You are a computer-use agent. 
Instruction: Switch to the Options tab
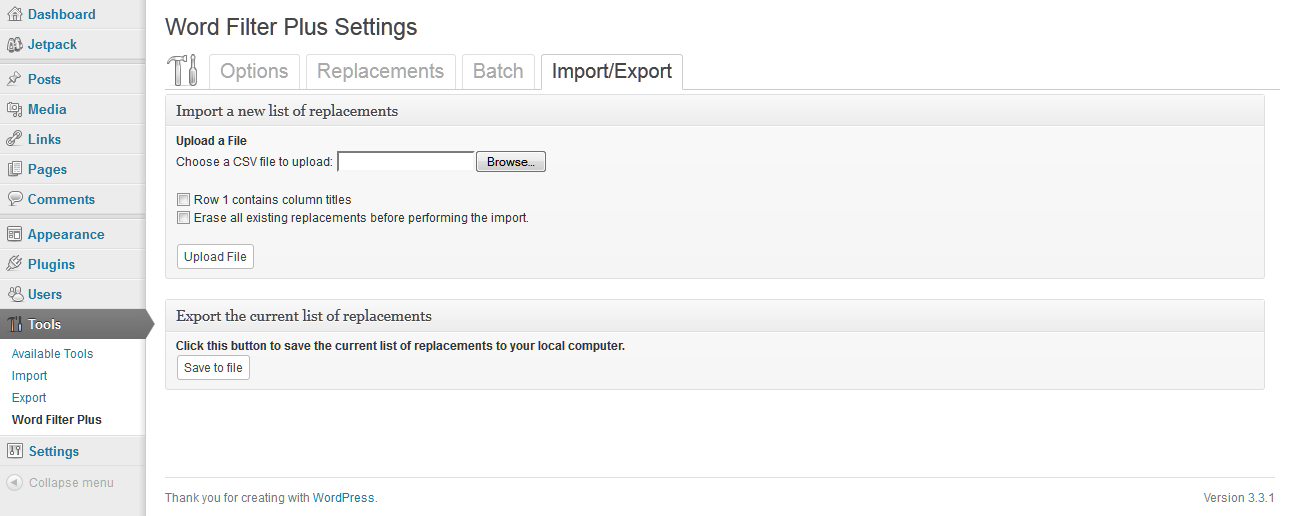[254, 72]
